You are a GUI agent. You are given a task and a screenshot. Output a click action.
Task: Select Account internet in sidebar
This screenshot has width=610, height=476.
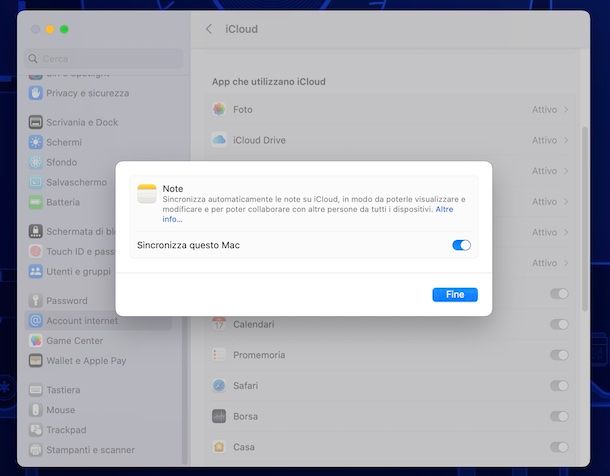pyautogui.click(x=98, y=321)
